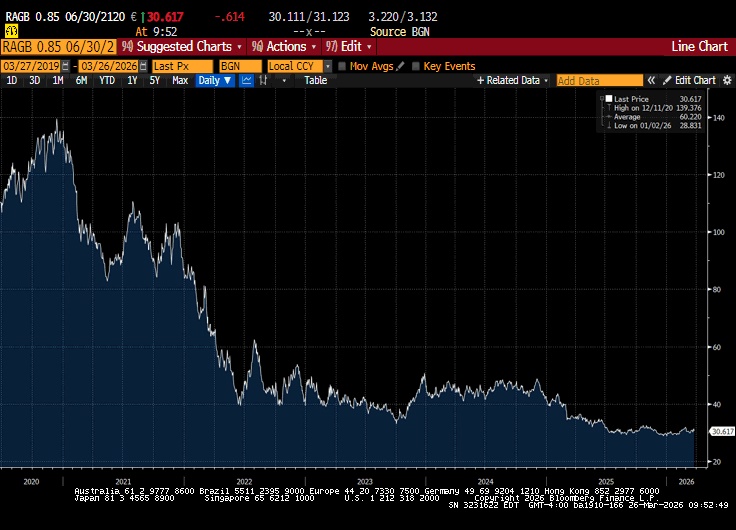Click the BGN source field
736x530 pixels.
240,66
